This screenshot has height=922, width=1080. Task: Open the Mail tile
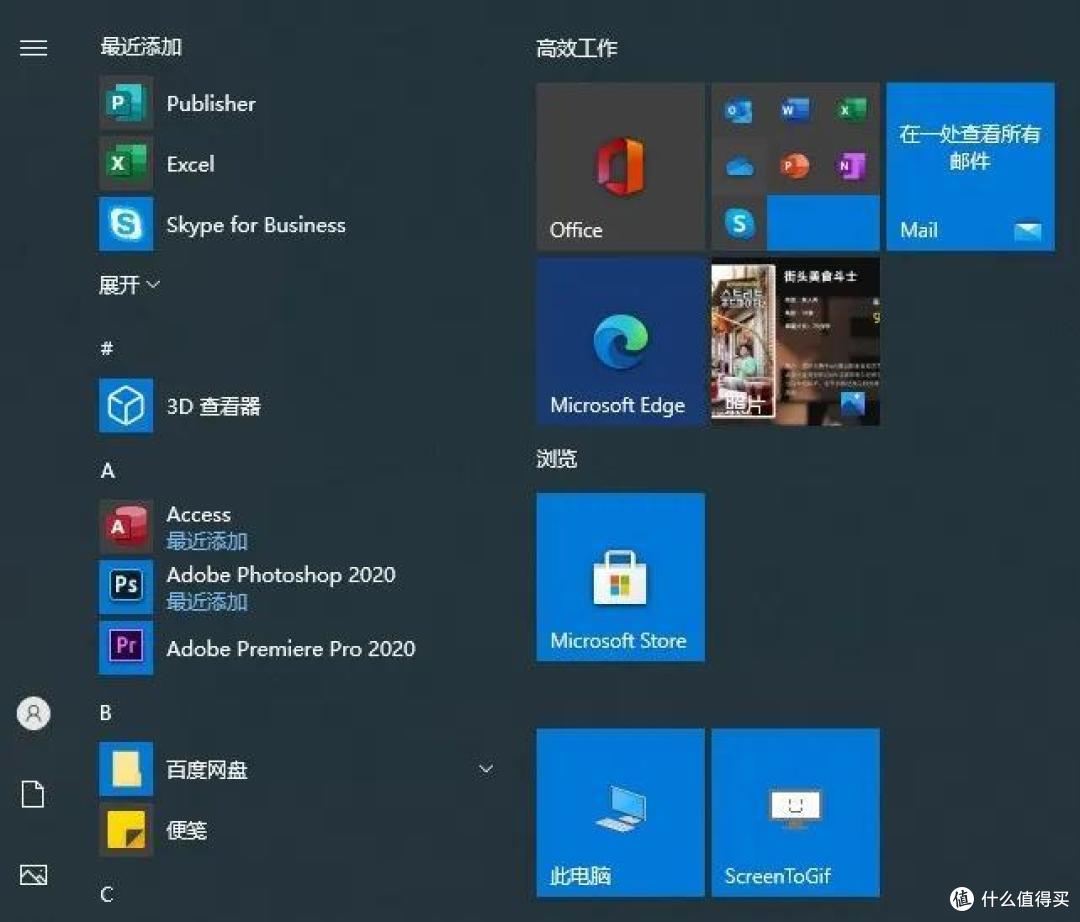[970, 167]
